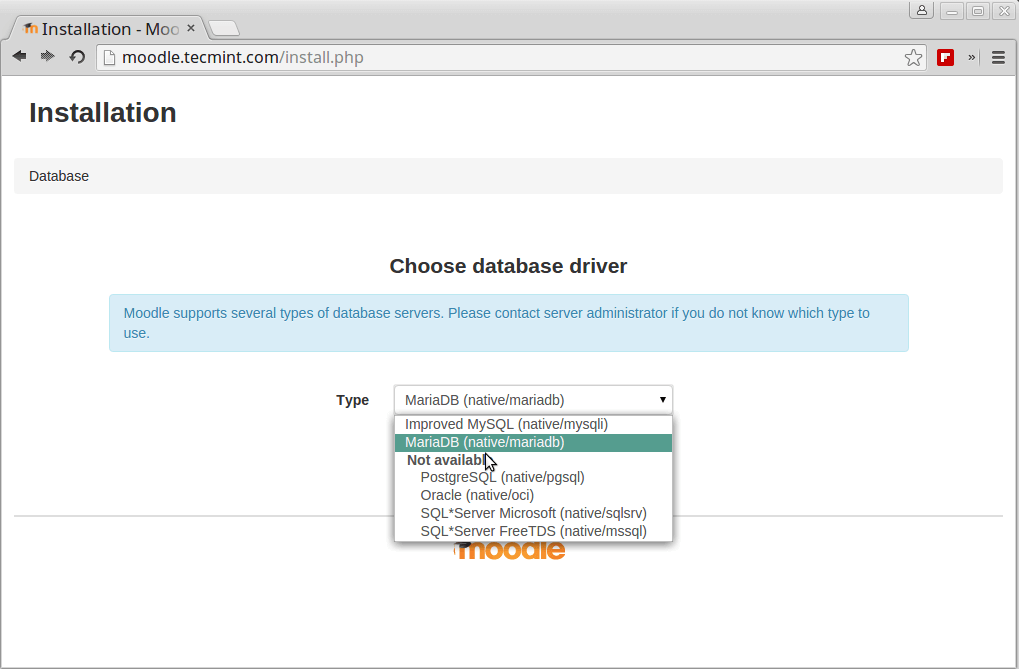
Task: Open the Chrome hamburger menu
Action: click(x=999, y=58)
